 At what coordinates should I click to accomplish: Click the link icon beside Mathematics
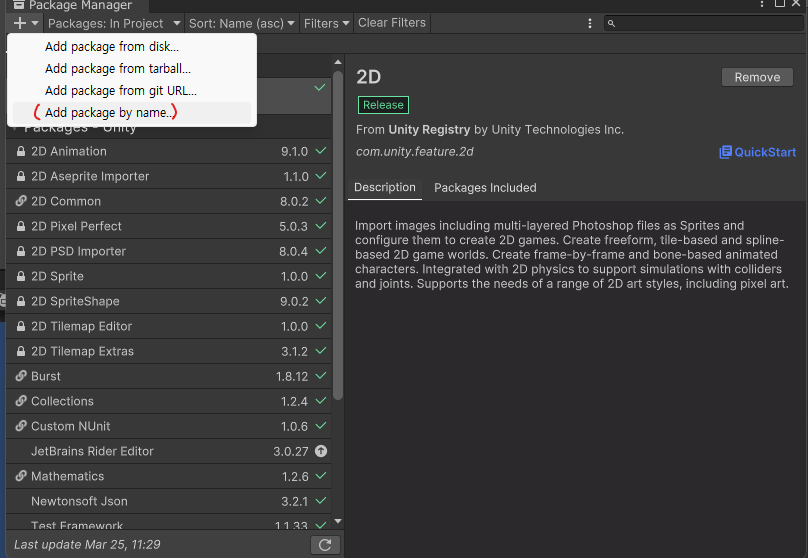[21, 476]
